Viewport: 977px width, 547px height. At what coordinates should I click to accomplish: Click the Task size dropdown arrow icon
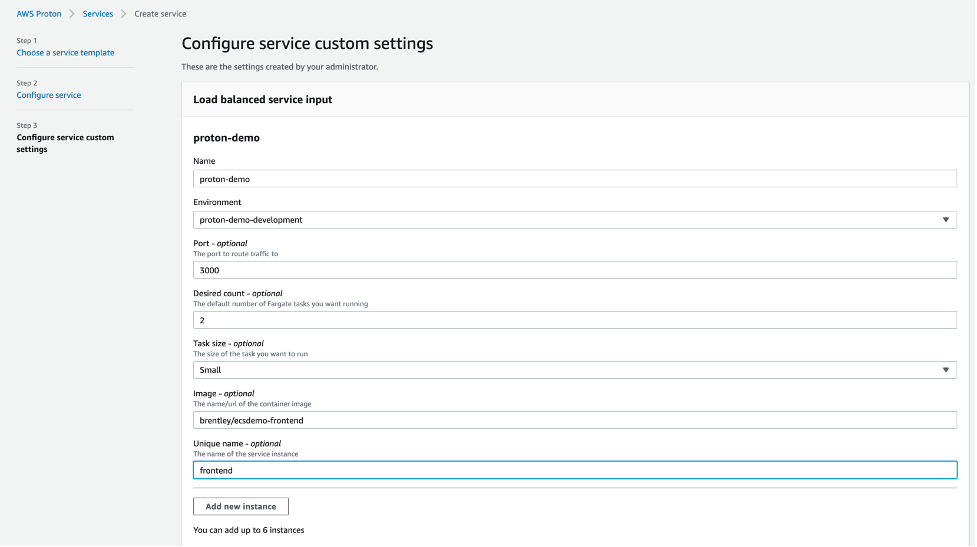coord(946,370)
